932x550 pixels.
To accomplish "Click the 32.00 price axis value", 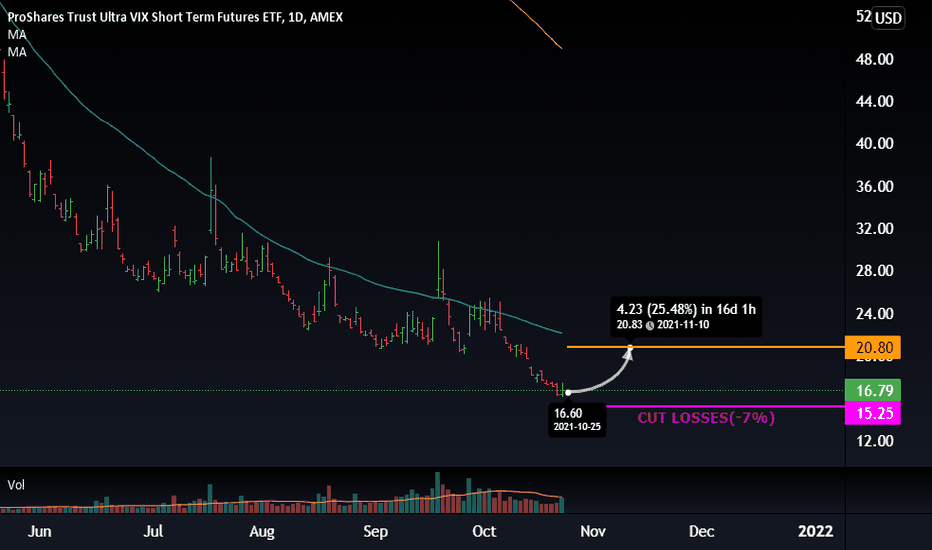I will coord(874,229).
